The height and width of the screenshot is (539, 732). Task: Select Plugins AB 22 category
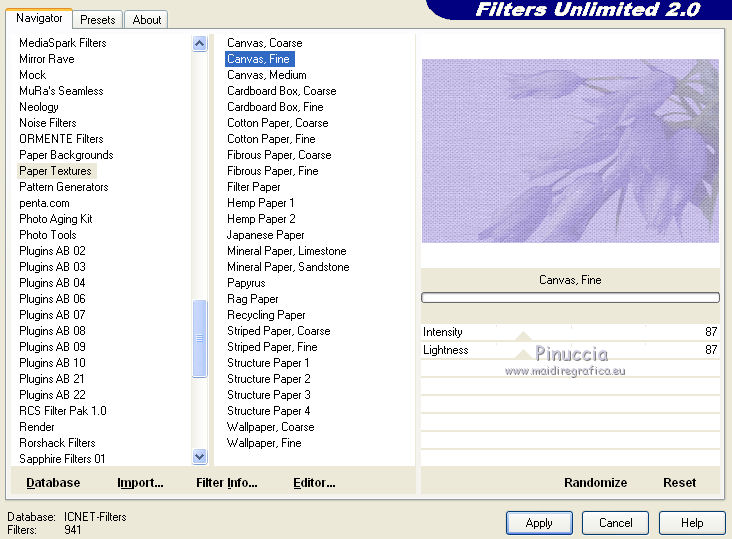[52, 395]
